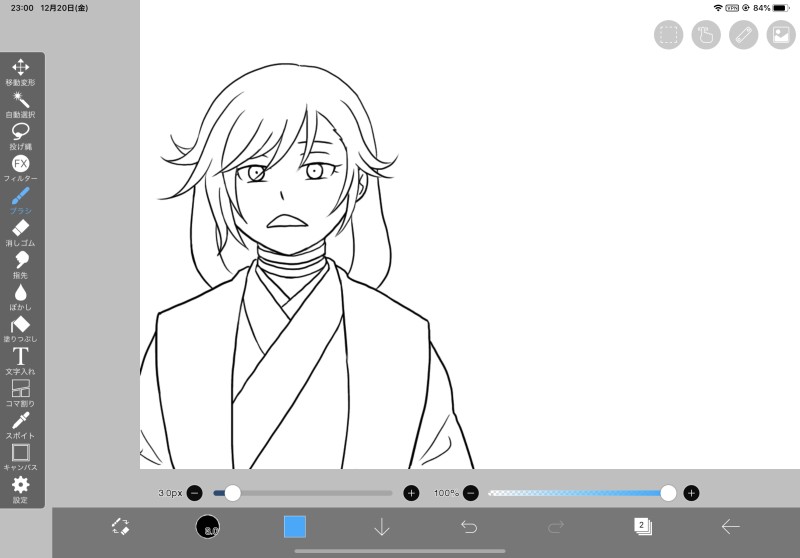Select the コマ割り frame divider tool
The image size is (800, 558).
coord(20,393)
